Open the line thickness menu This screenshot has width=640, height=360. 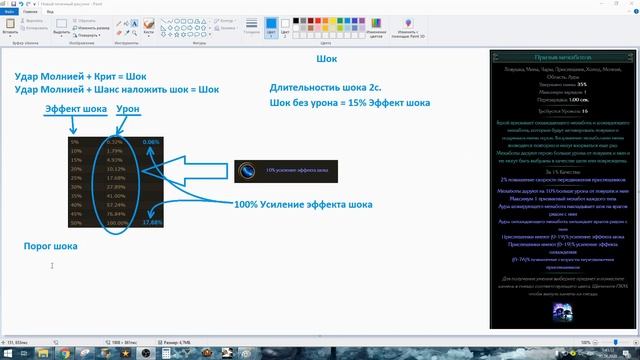(x=251, y=26)
